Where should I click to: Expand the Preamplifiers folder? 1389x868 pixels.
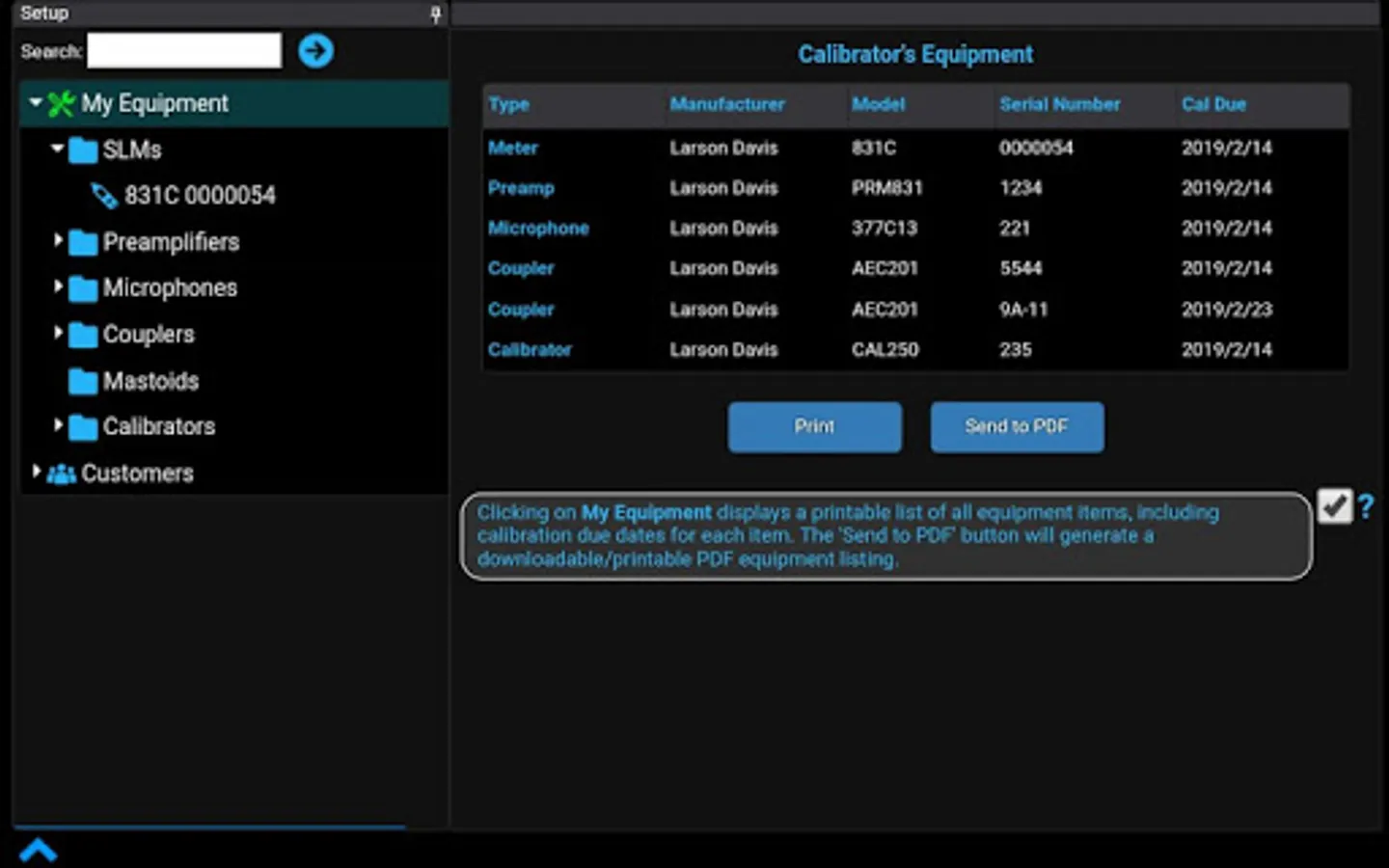(58, 240)
